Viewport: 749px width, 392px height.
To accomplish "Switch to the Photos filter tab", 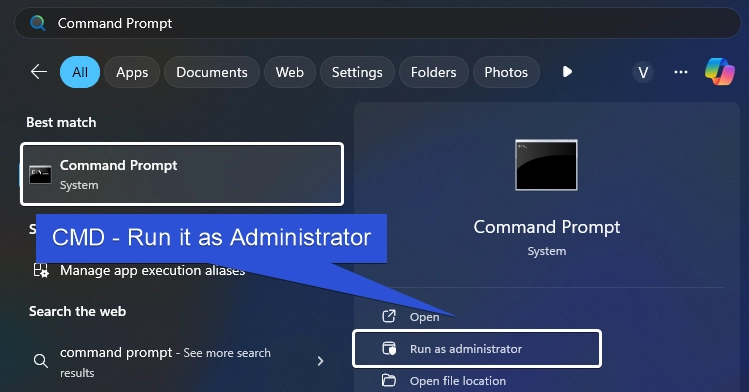I will tap(506, 72).
